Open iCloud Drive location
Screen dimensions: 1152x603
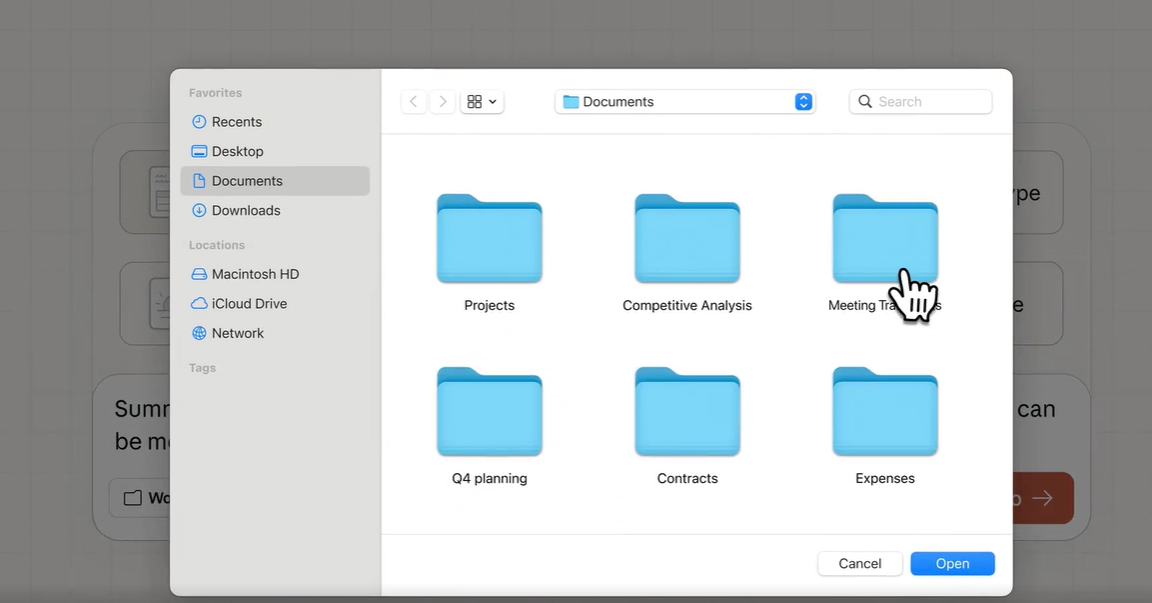tap(249, 303)
